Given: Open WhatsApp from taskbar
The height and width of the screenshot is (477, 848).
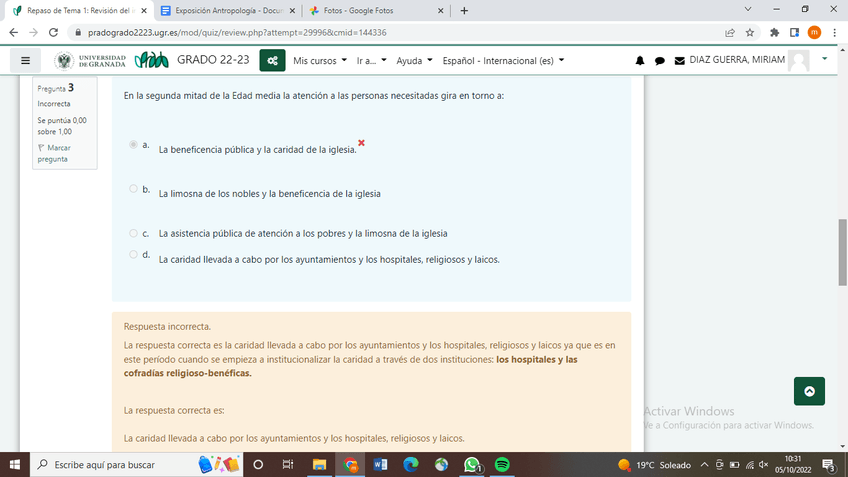Looking at the screenshot, I should (472, 465).
